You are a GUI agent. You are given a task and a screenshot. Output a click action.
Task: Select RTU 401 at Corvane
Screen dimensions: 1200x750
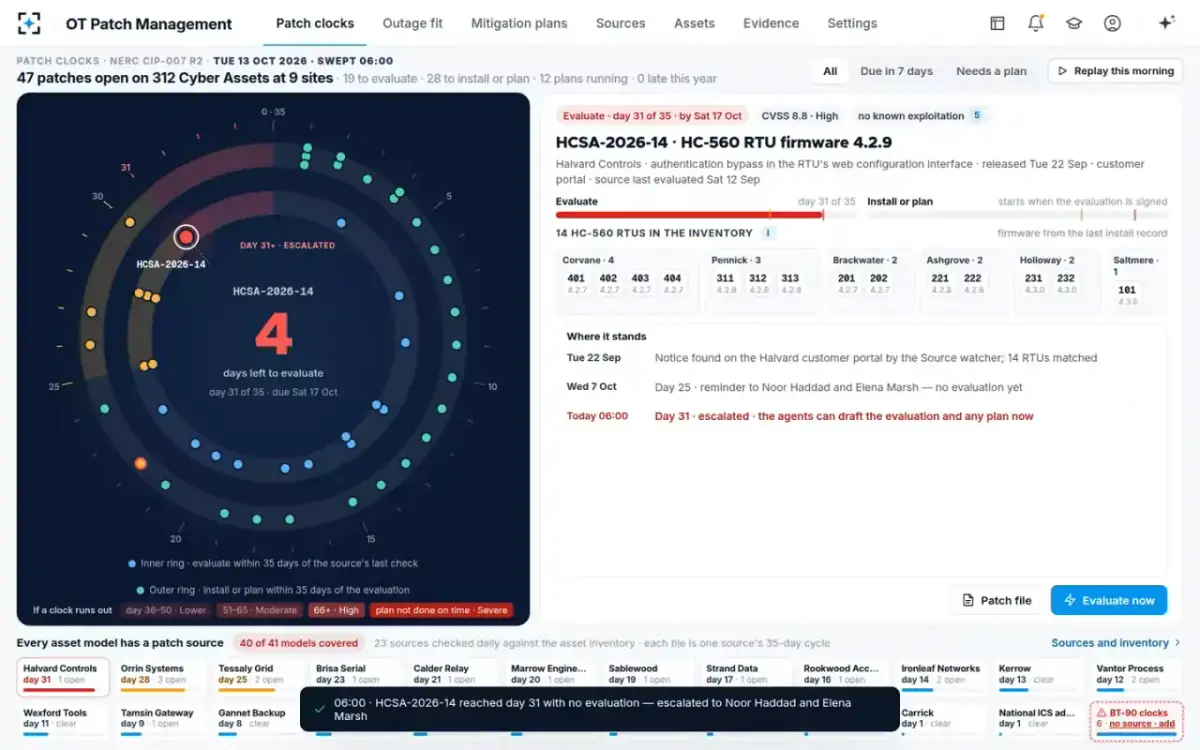click(576, 284)
